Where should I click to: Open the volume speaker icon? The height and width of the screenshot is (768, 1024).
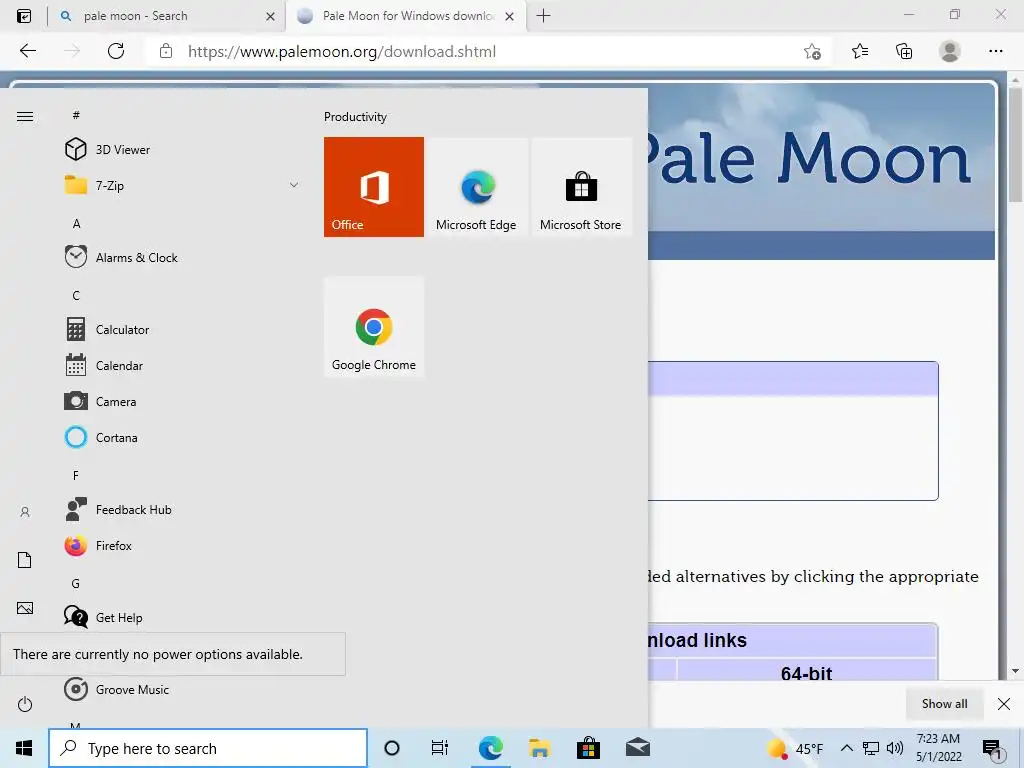click(x=895, y=748)
